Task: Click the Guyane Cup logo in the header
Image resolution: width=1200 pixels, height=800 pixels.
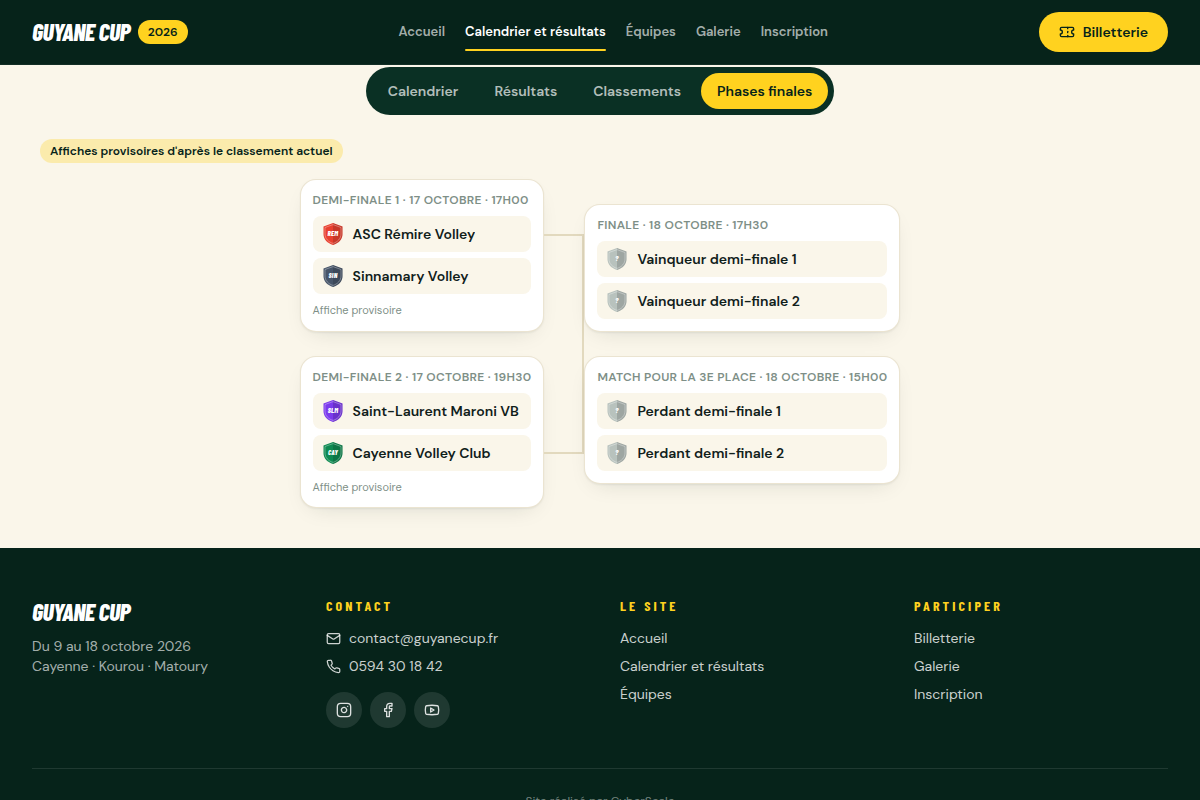Action: click(82, 32)
